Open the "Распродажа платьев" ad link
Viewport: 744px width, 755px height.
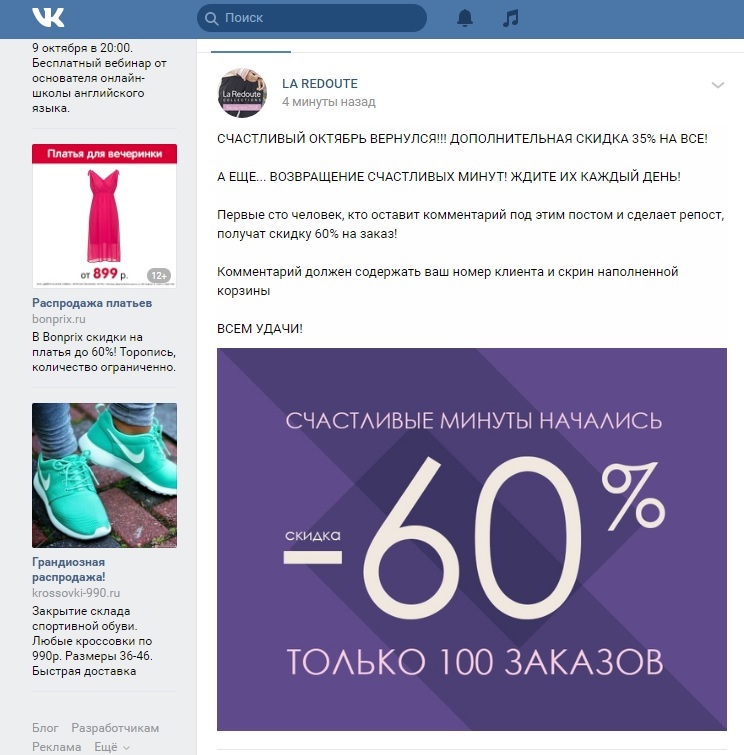coord(92,303)
